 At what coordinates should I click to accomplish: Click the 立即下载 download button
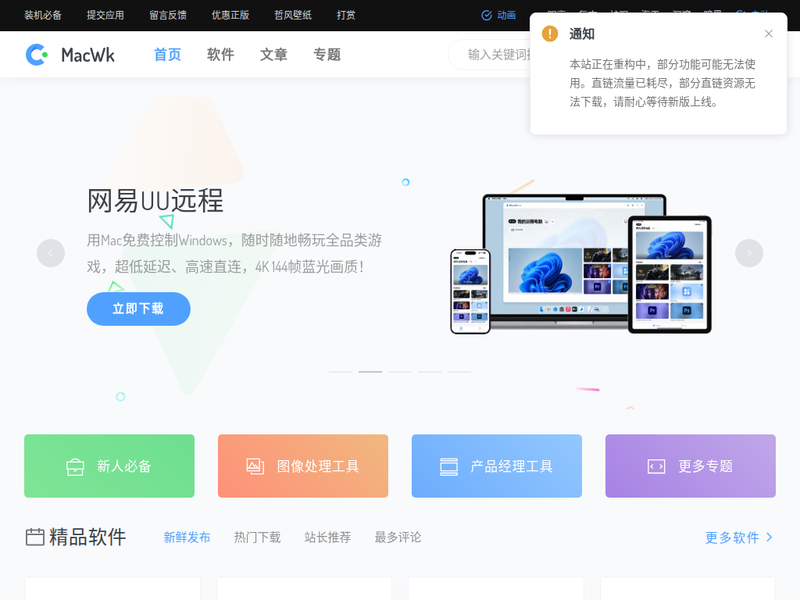[x=138, y=309]
